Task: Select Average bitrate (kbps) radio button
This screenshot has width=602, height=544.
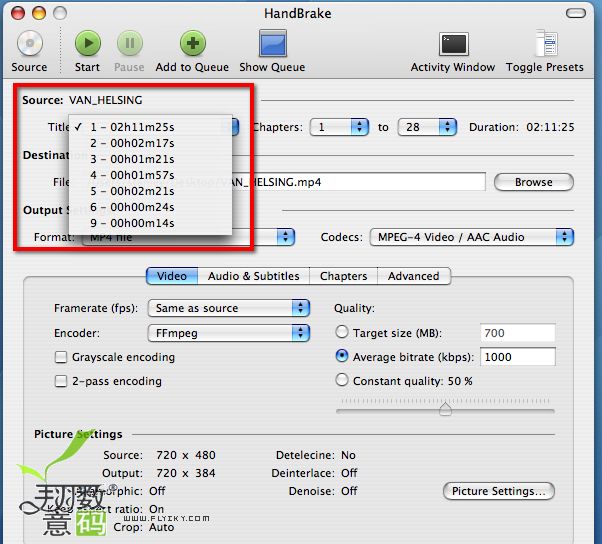Action: [x=342, y=356]
